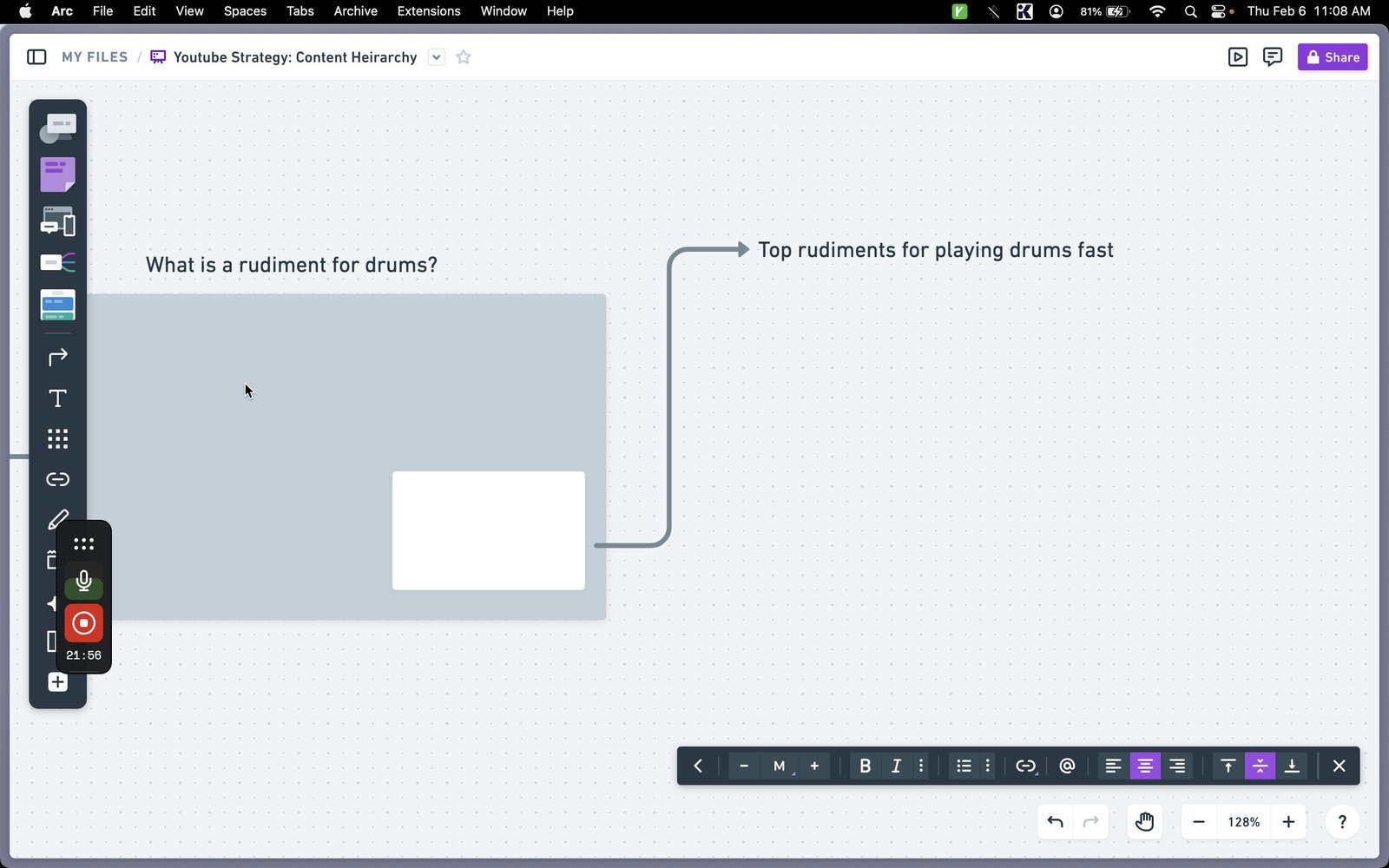This screenshot has height=868, width=1389.
Task: Open the M font size dropdown
Action: 780,766
